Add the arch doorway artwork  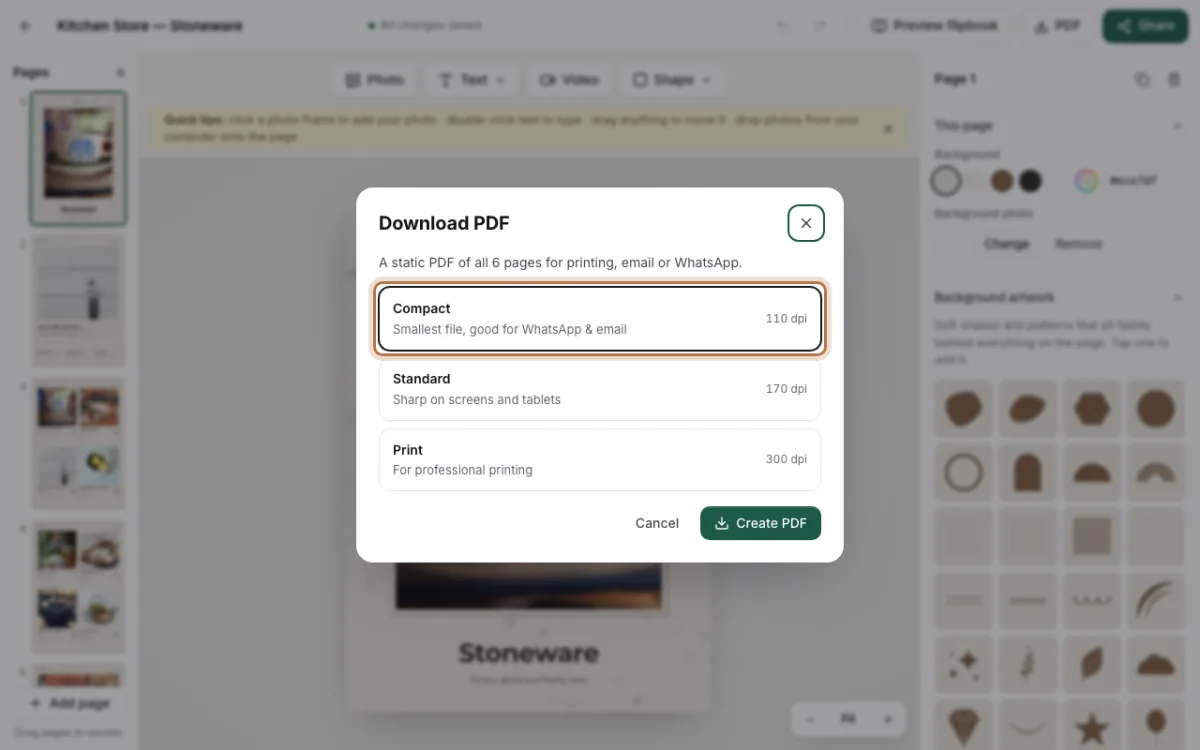click(1027, 472)
